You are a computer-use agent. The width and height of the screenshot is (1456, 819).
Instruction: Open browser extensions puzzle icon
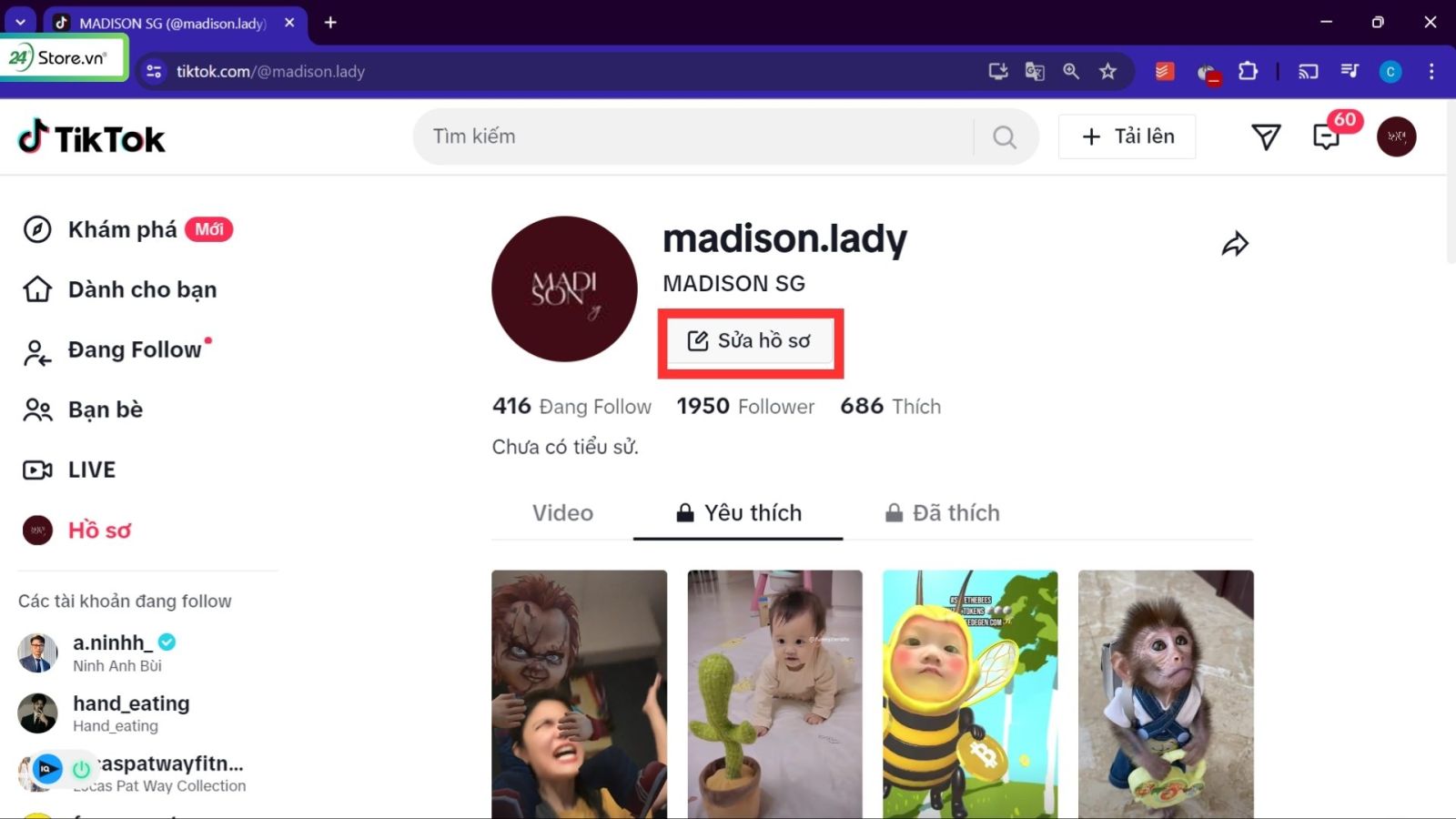click(x=1248, y=71)
